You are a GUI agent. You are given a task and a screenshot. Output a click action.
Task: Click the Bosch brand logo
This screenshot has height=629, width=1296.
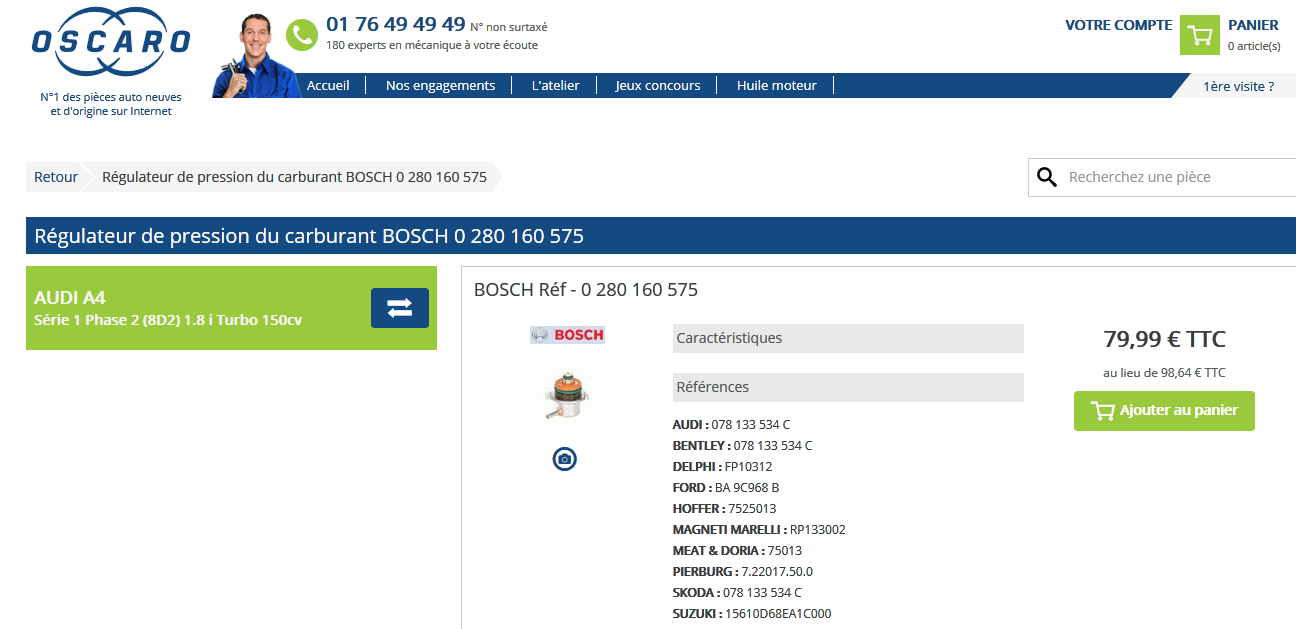coord(567,335)
